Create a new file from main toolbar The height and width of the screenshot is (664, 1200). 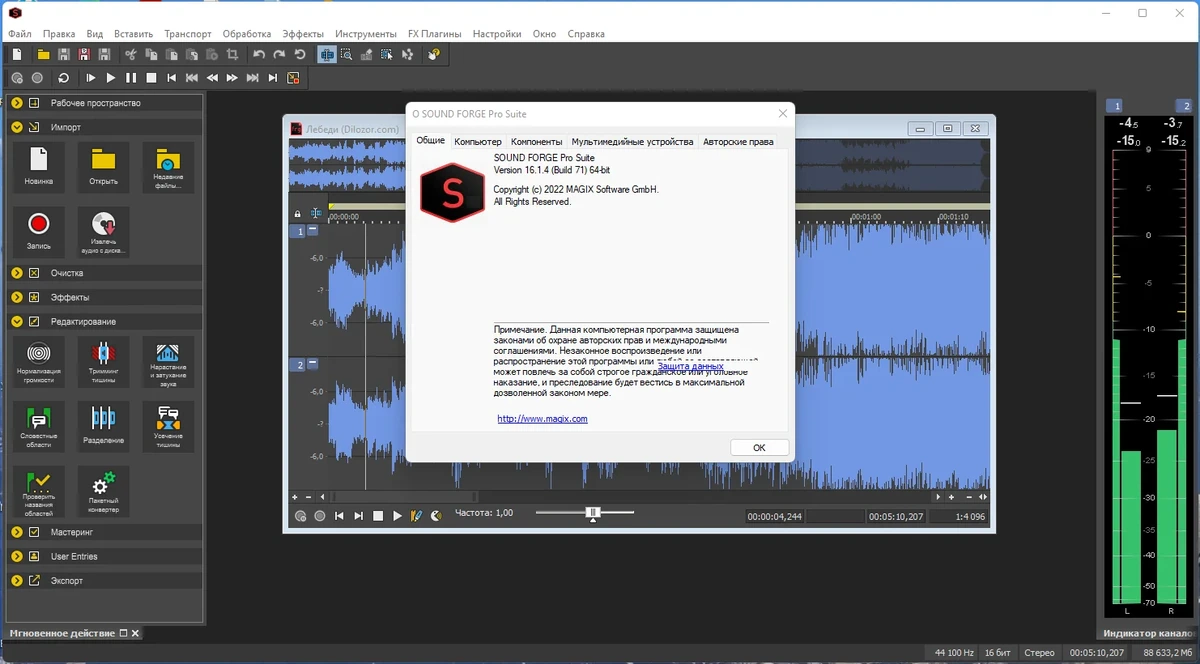[x=17, y=54]
